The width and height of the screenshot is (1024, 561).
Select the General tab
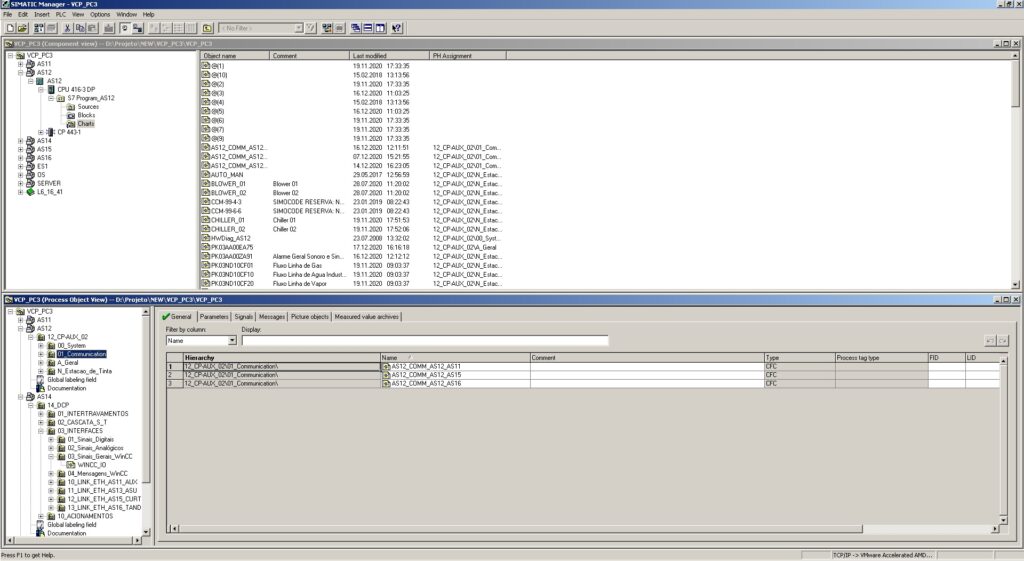point(177,317)
